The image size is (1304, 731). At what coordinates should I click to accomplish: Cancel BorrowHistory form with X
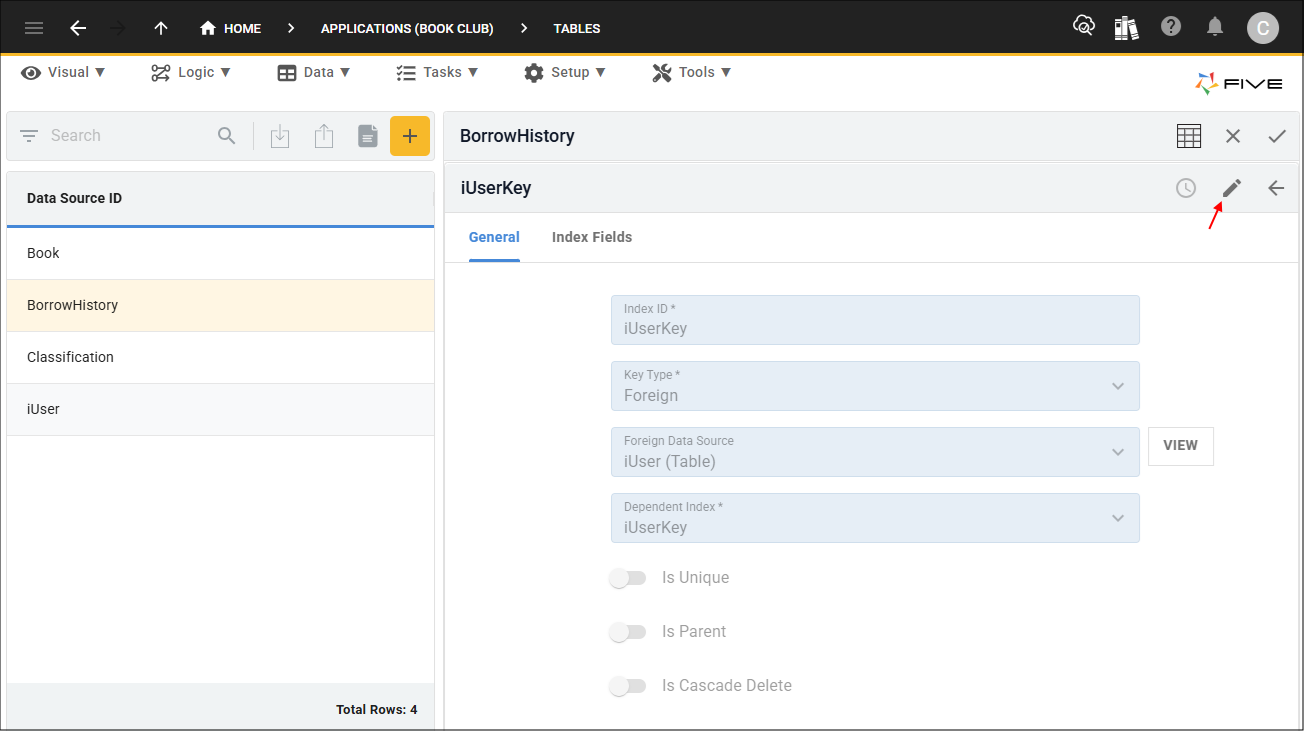(x=1233, y=136)
